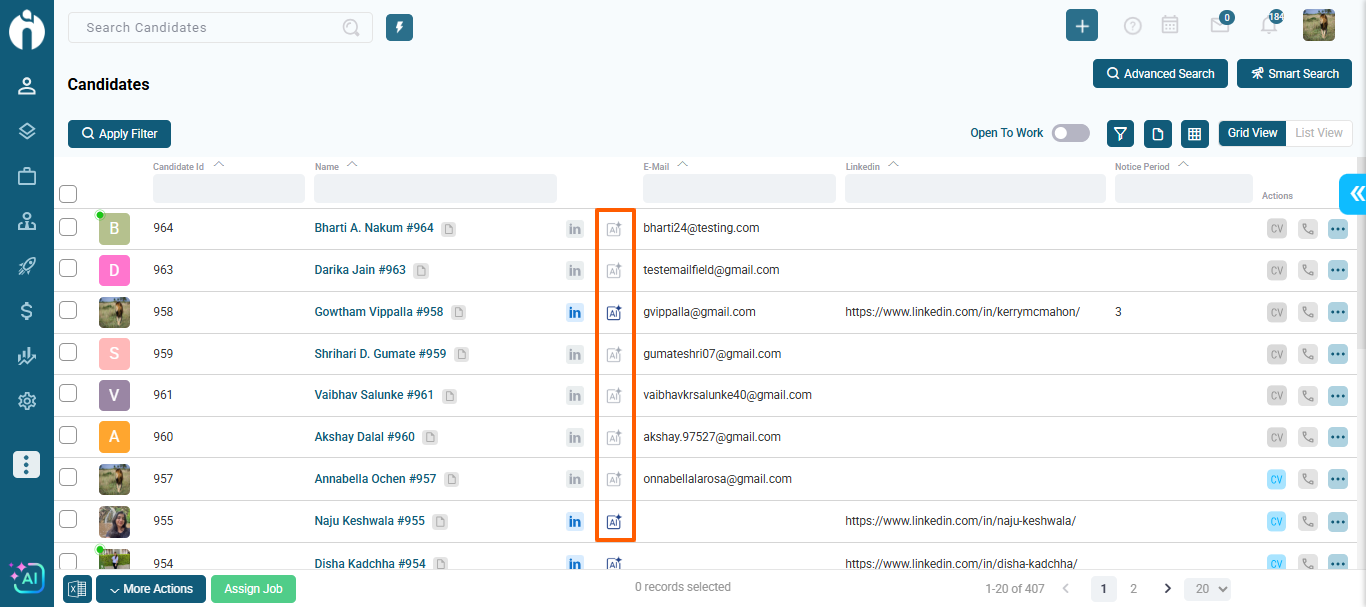Image resolution: width=1366 pixels, height=607 pixels.
Task: Open LinkedIn icon for Naju Keshwala
Action: coord(575,521)
